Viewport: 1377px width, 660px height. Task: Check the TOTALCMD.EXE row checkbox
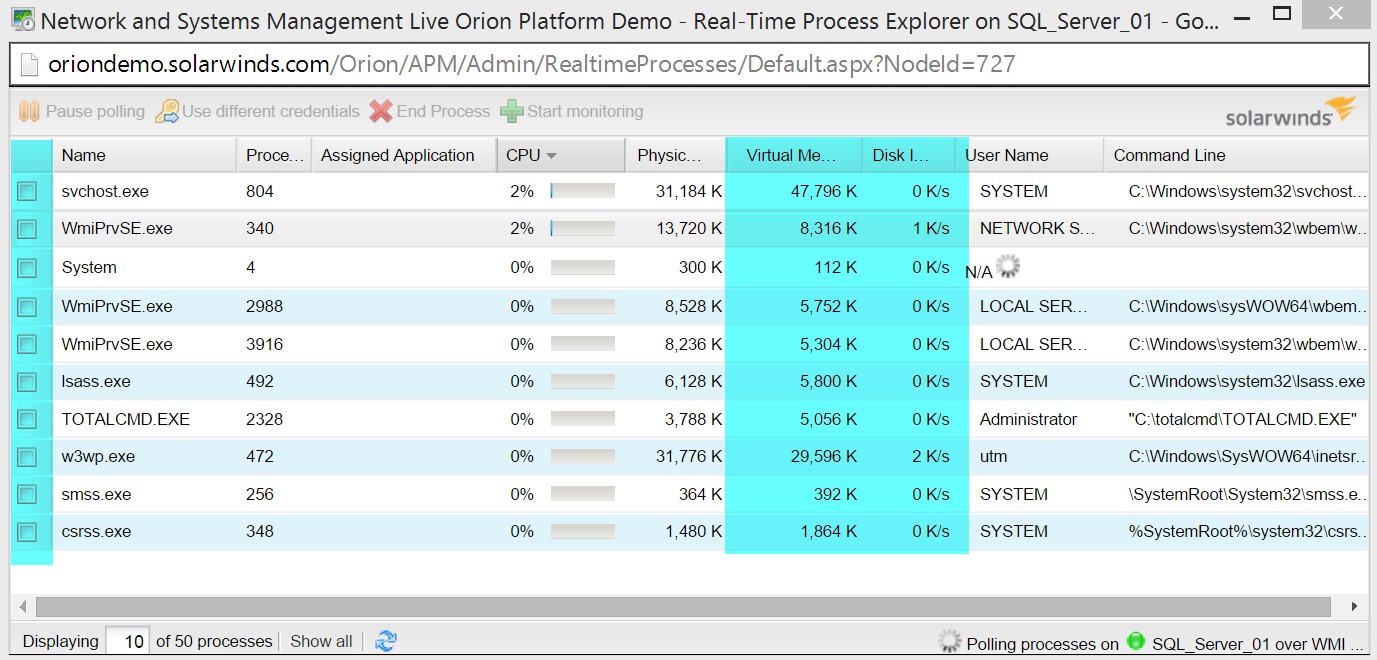(x=27, y=419)
